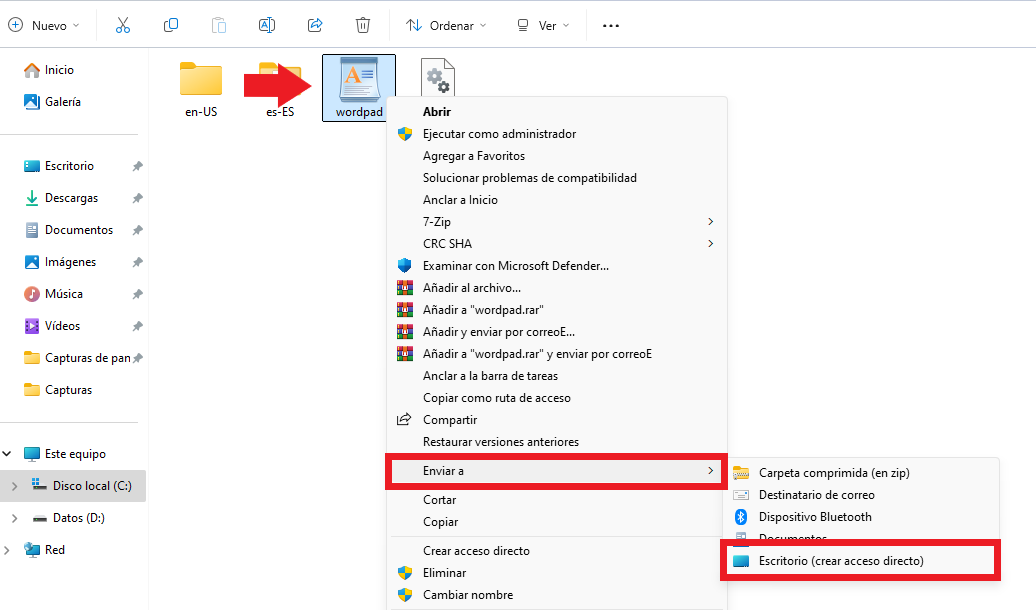
Task: Choose Eliminar in context menu
Action: click(556, 573)
